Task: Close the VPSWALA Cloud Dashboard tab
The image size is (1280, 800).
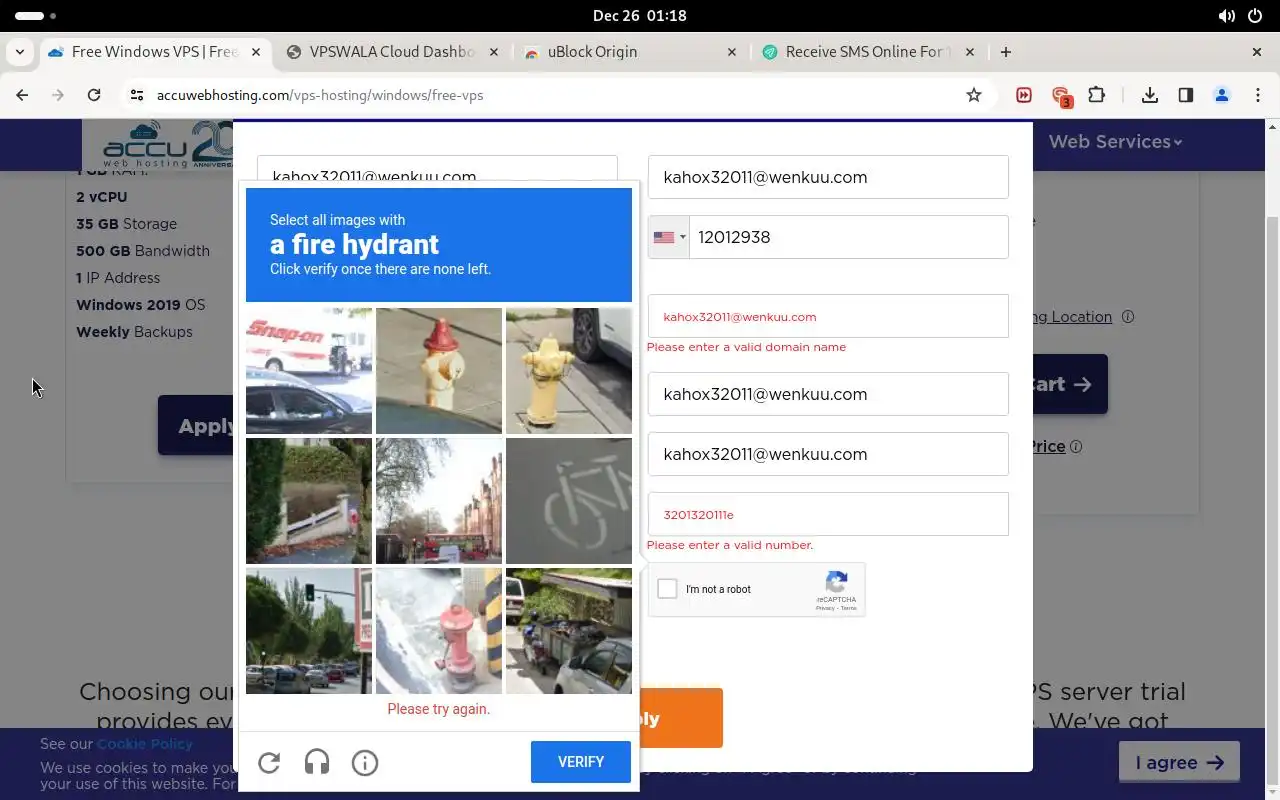Action: pyautogui.click(x=494, y=52)
